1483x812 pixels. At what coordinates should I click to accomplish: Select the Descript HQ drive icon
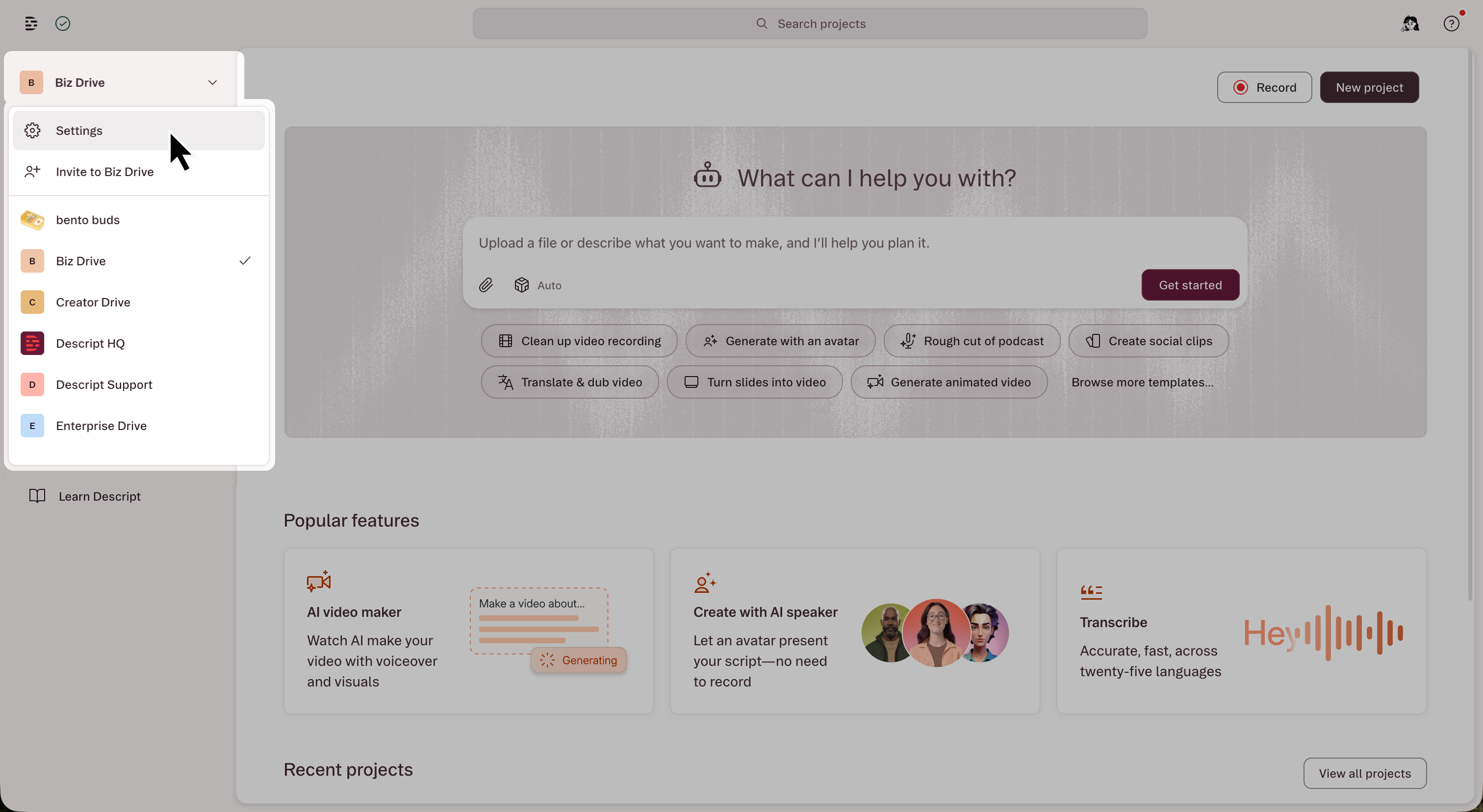click(x=32, y=344)
